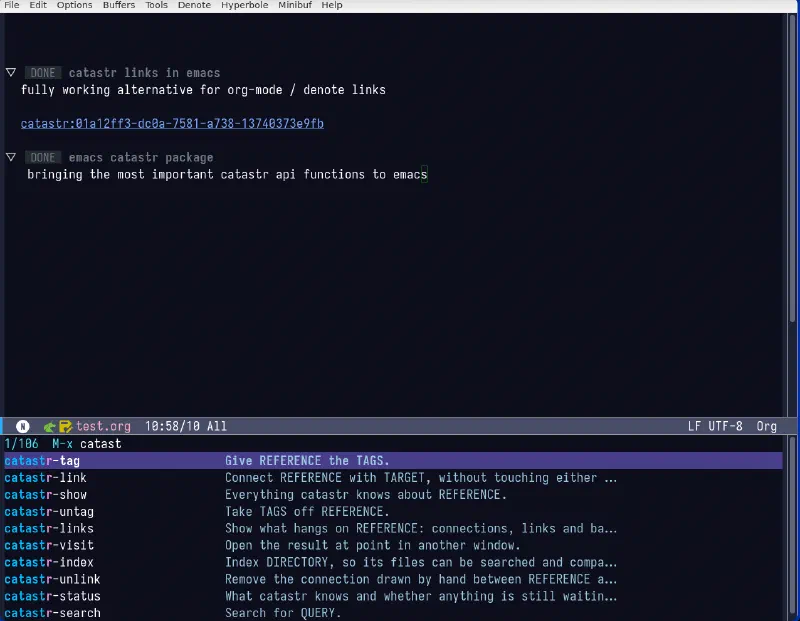Screen dimensions: 800x621
Task: Click the evil normal-state N indicator in modeline
Action: (22, 426)
